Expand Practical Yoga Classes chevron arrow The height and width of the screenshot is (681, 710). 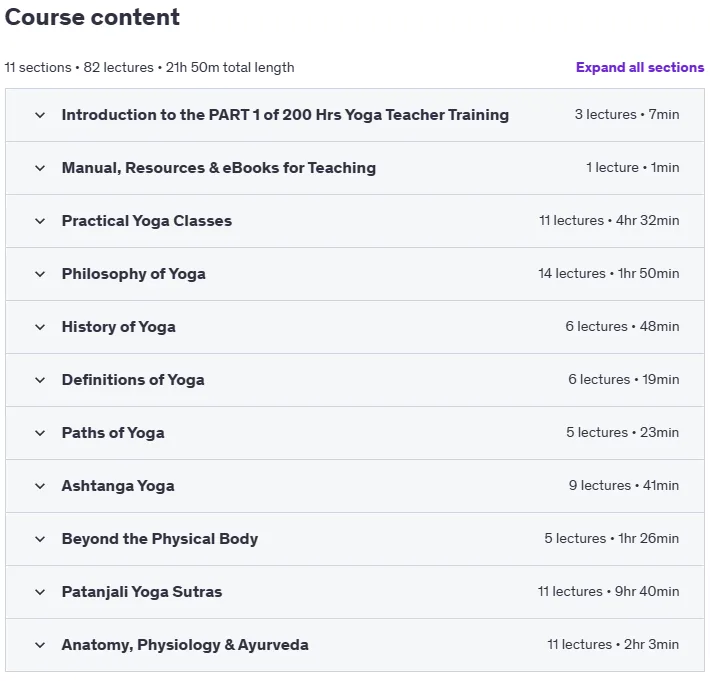(40, 221)
